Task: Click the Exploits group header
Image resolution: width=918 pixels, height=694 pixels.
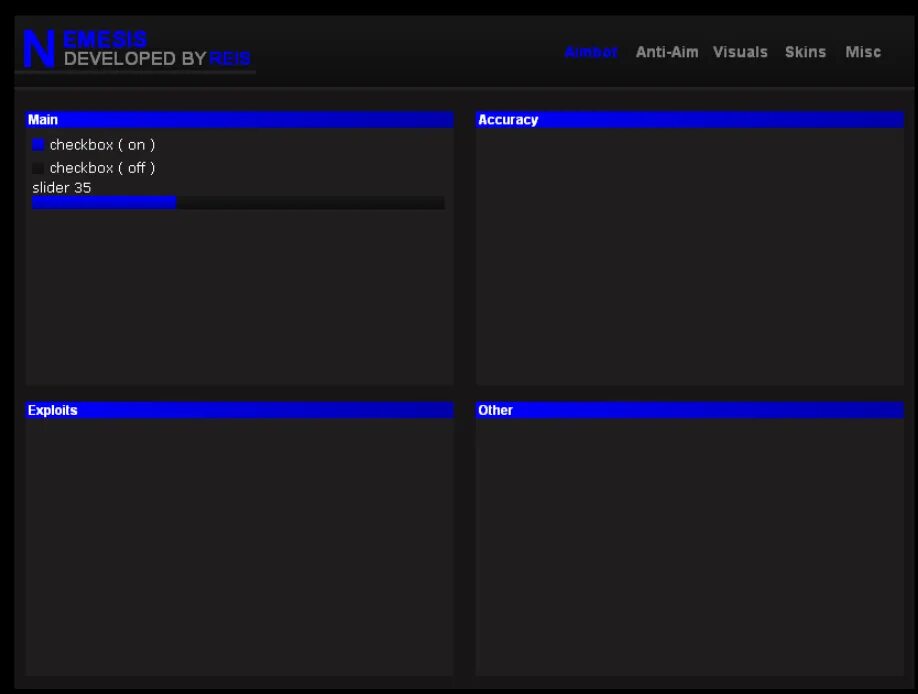Action: (239, 410)
